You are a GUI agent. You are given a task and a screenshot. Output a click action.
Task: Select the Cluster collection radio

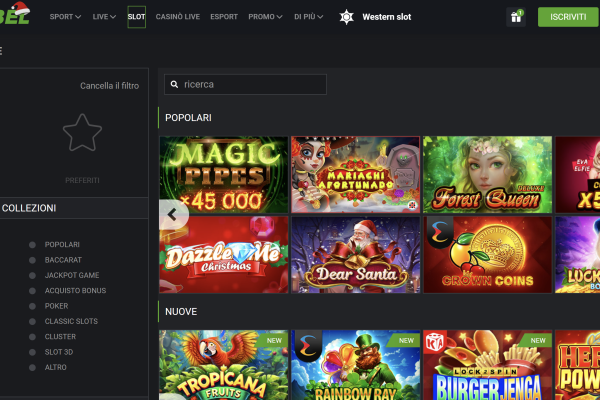click(x=33, y=336)
